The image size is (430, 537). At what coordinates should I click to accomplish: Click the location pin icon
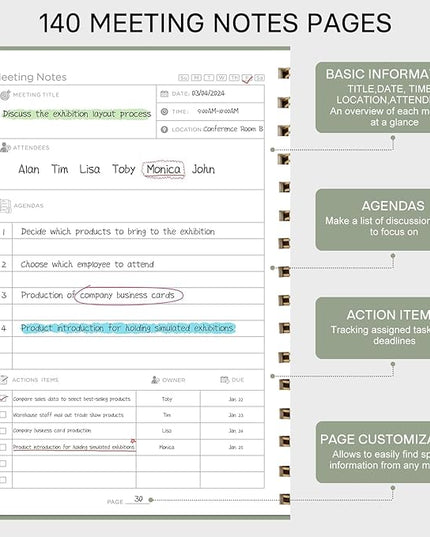pos(164,129)
